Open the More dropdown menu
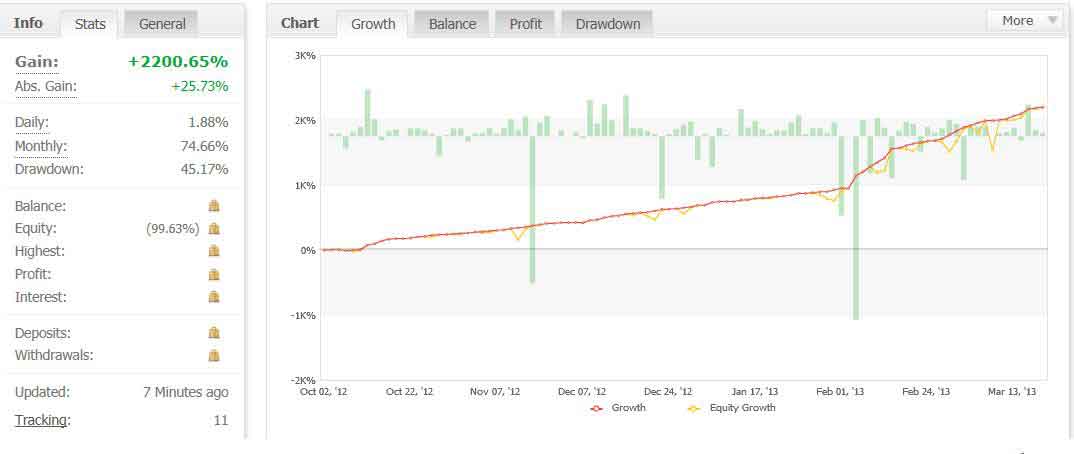This screenshot has height=454, width=1074. [1025, 21]
